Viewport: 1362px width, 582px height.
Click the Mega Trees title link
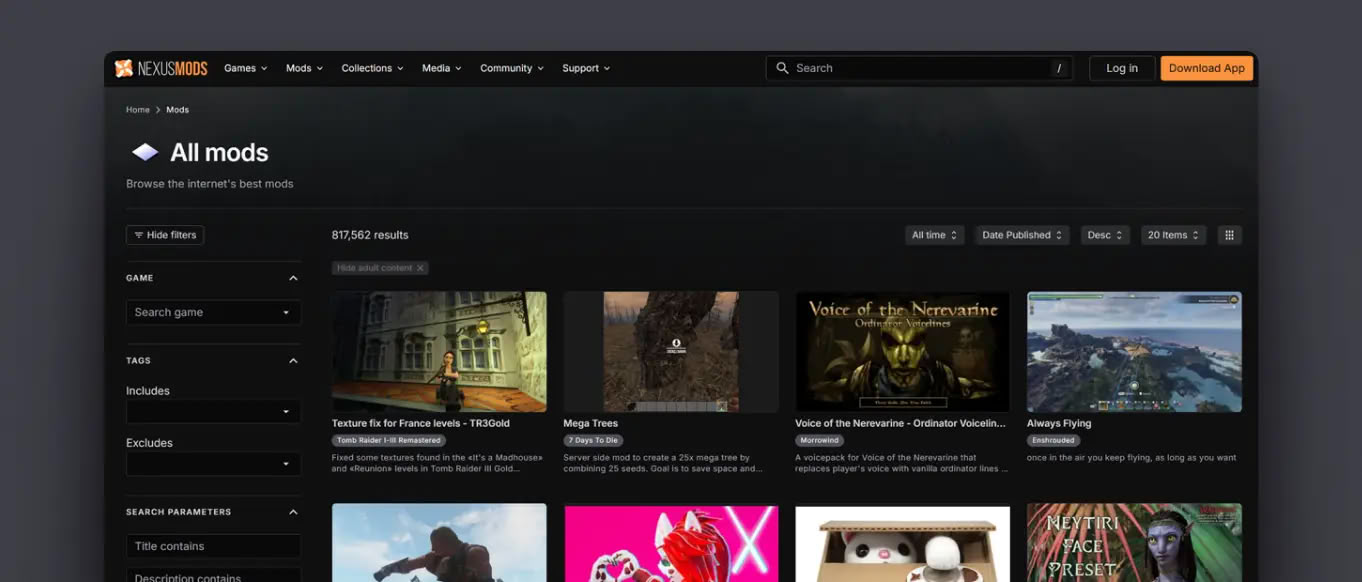coord(591,423)
